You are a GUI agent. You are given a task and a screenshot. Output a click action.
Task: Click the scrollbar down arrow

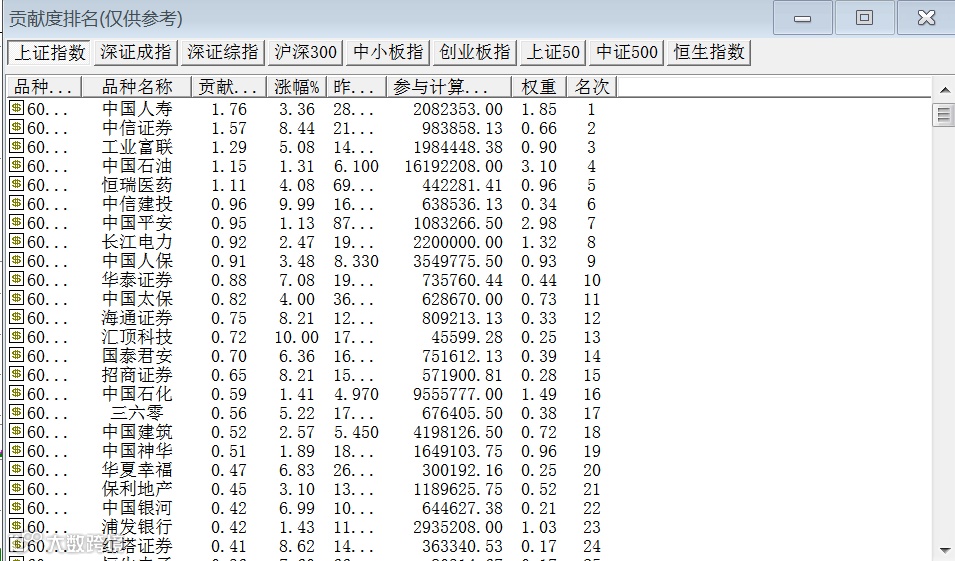pos(945,549)
